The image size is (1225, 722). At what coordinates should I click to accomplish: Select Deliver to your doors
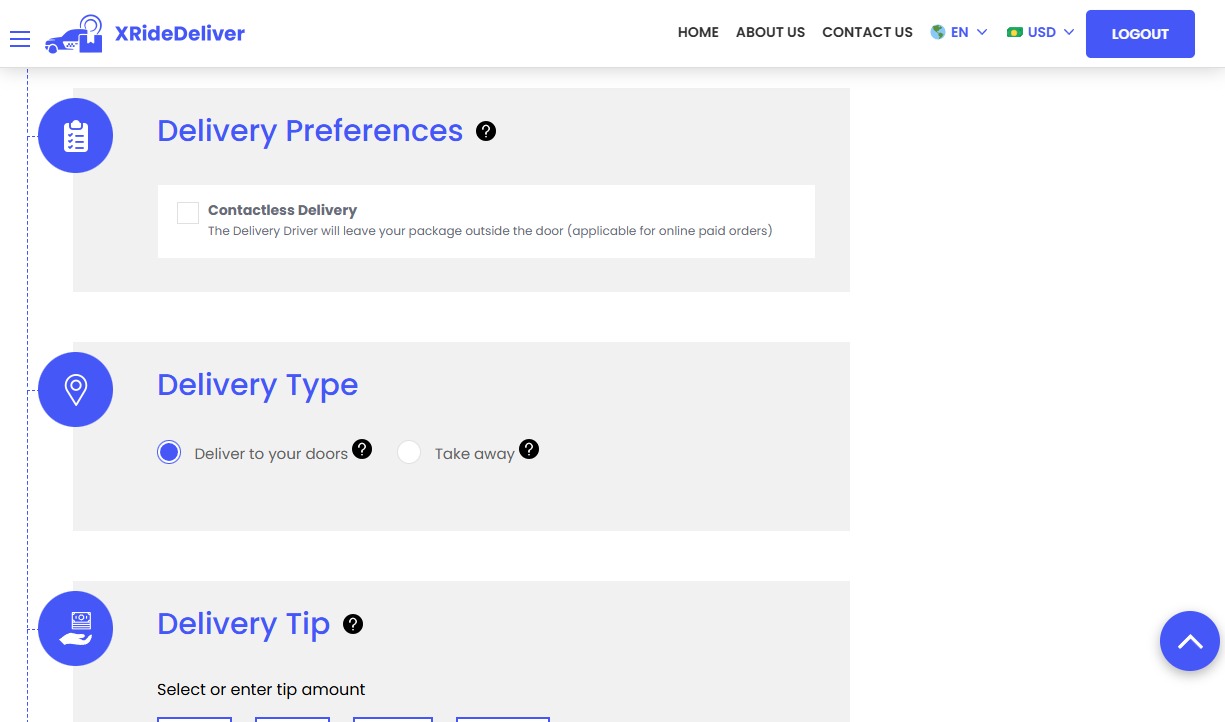(169, 452)
